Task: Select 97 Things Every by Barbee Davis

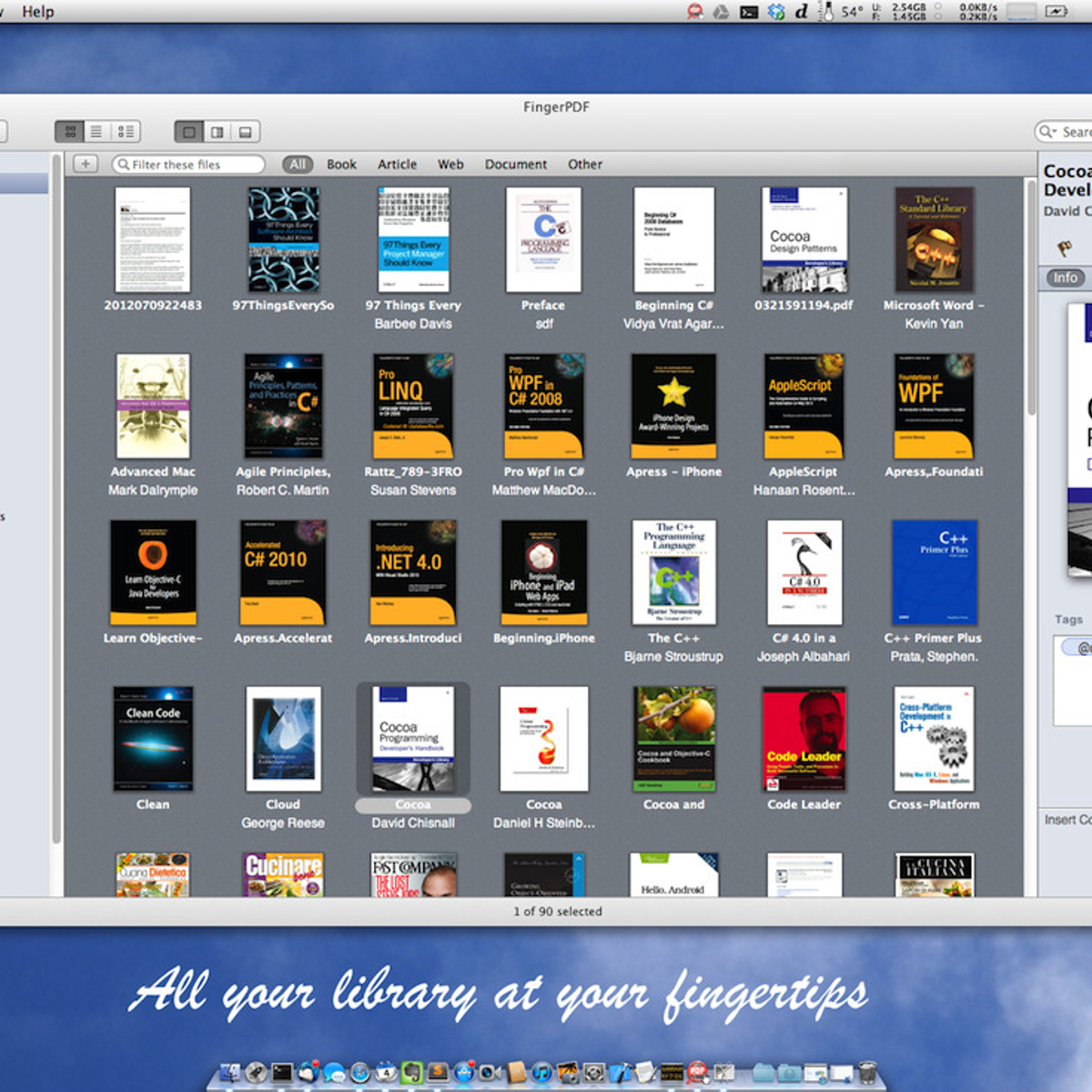Action: point(413,240)
